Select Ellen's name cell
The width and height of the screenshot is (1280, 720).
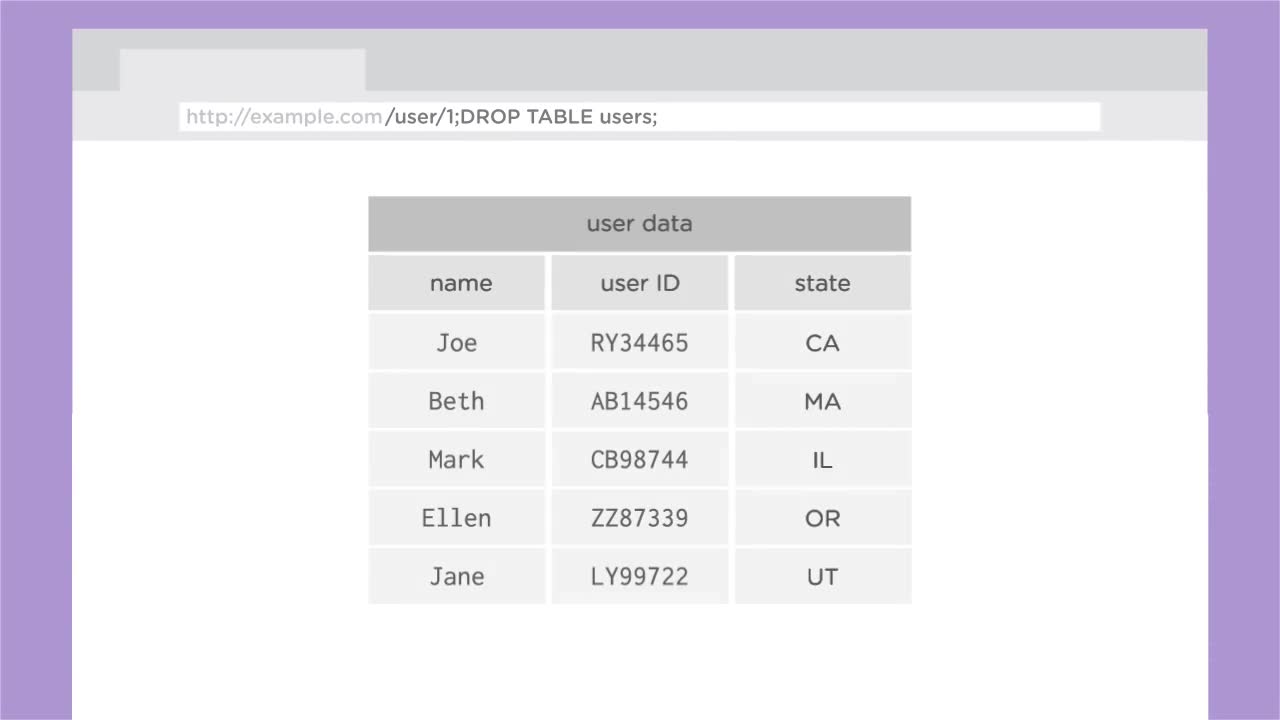pos(456,518)
